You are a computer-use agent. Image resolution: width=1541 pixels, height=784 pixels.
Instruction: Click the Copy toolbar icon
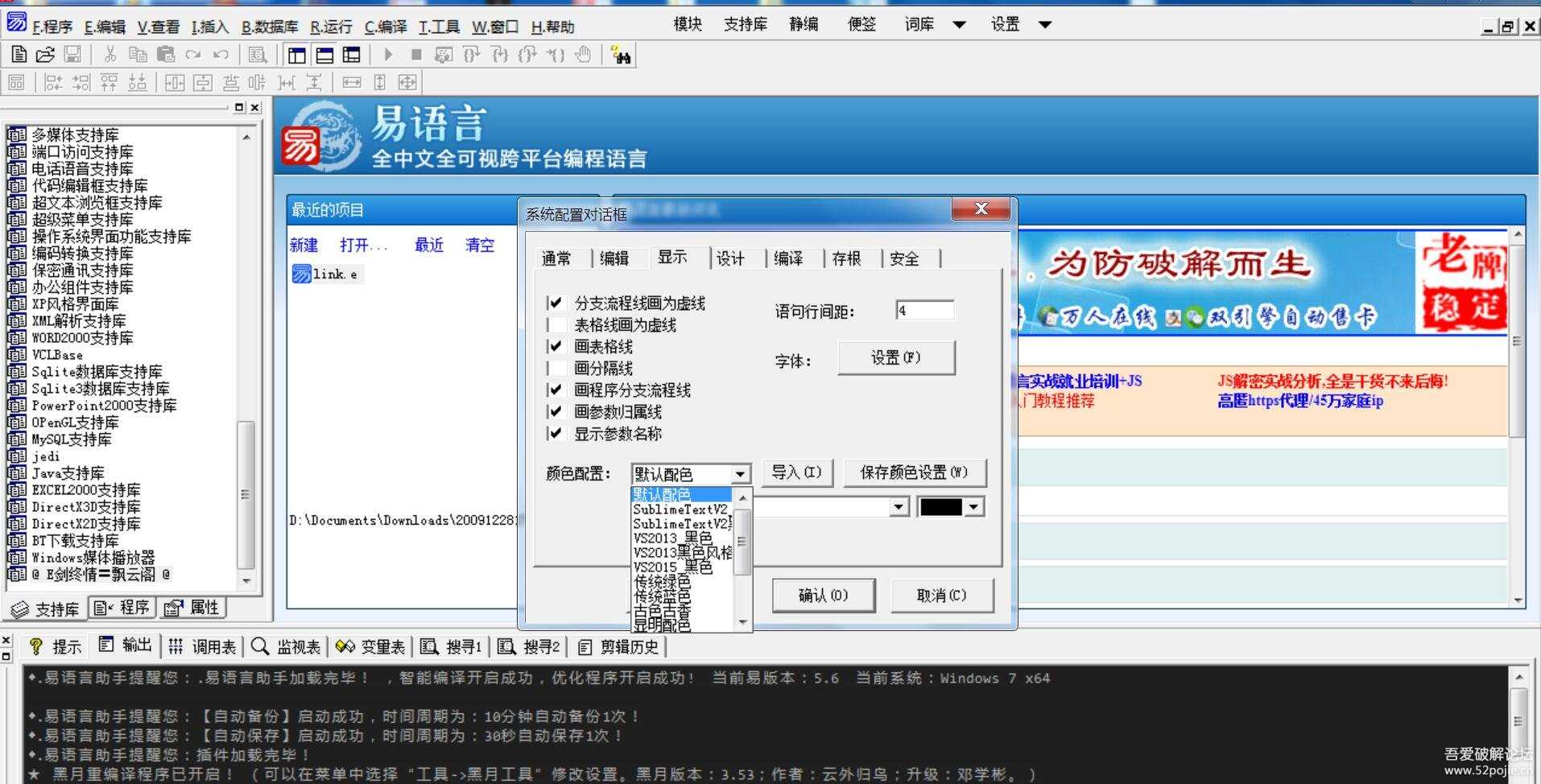pyautogui.click(x=138, y=55)
